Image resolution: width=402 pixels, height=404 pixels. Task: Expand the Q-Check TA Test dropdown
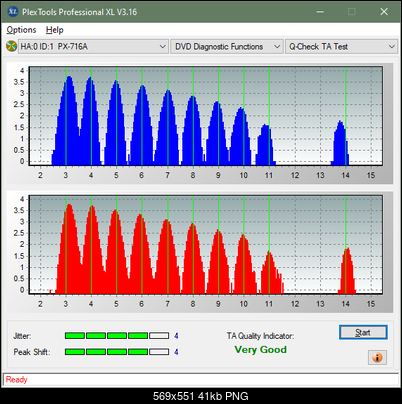click(x=341, y=47)
